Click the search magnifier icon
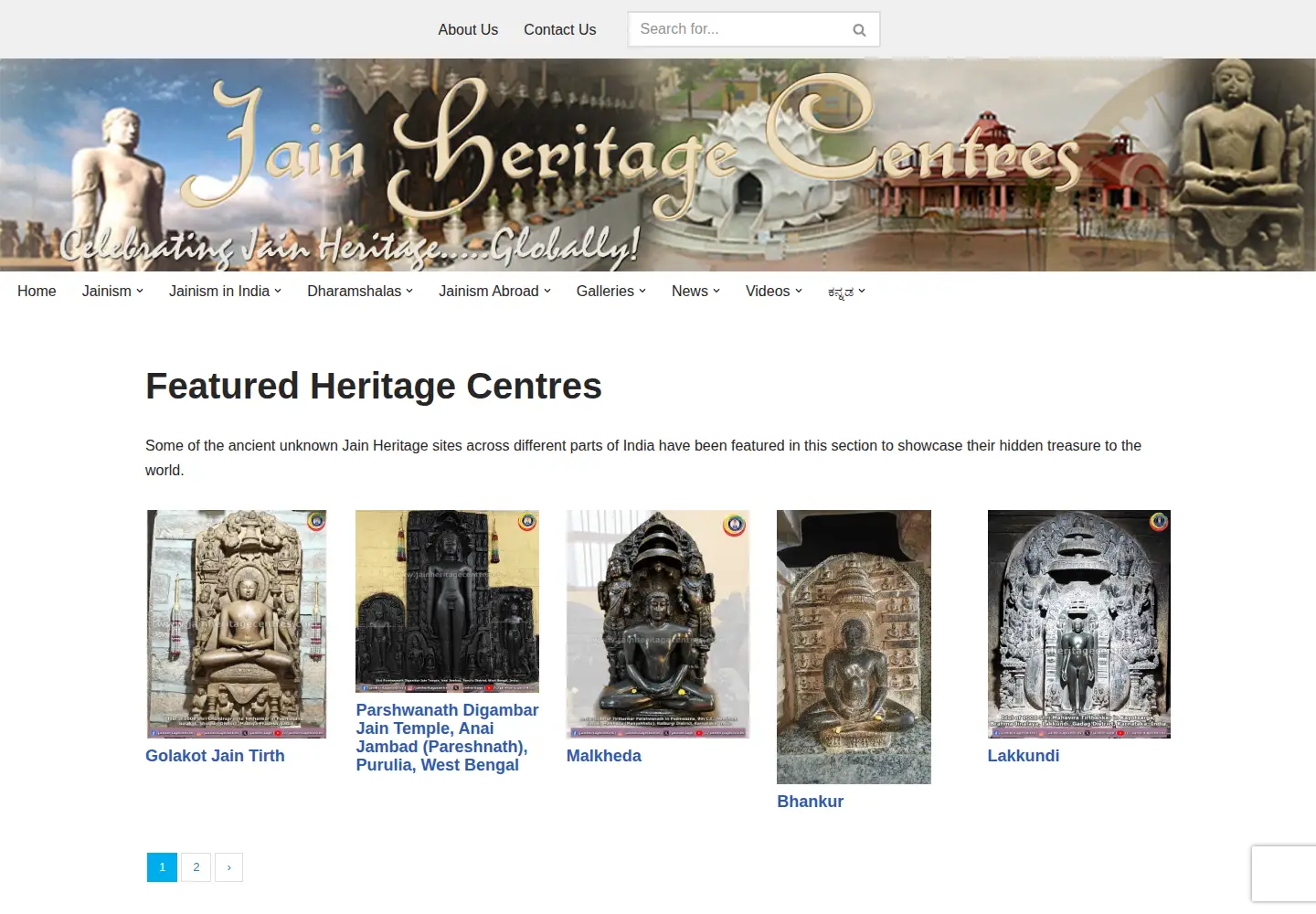The width and height of the screenshot is (1316, 914). 859,30
